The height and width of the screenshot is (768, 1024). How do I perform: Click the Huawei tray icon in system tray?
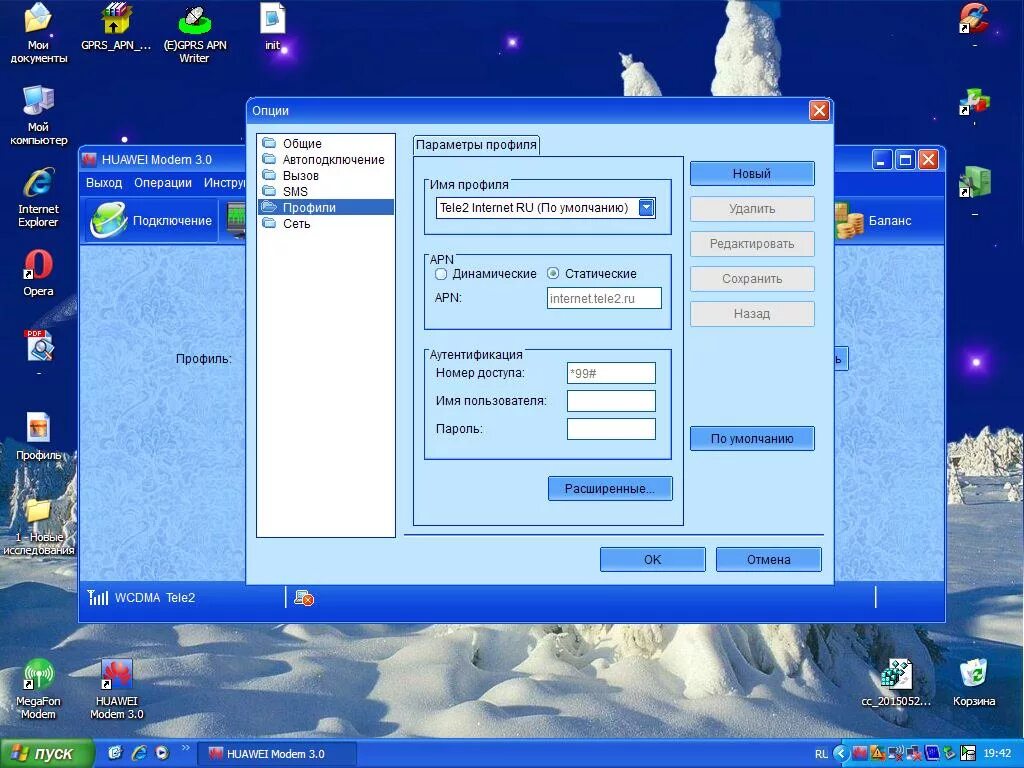859,754
